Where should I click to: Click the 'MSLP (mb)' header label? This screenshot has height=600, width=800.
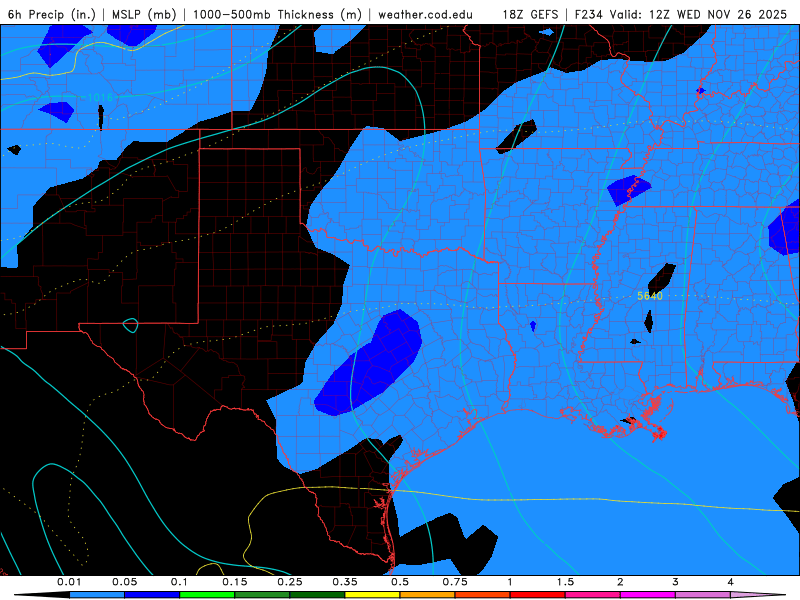pos(144,14)
